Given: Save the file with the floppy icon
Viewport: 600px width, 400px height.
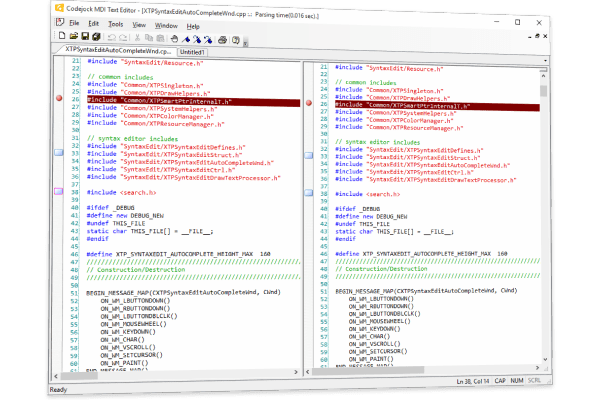Looking at the screenshot, I should coord(85,36).
